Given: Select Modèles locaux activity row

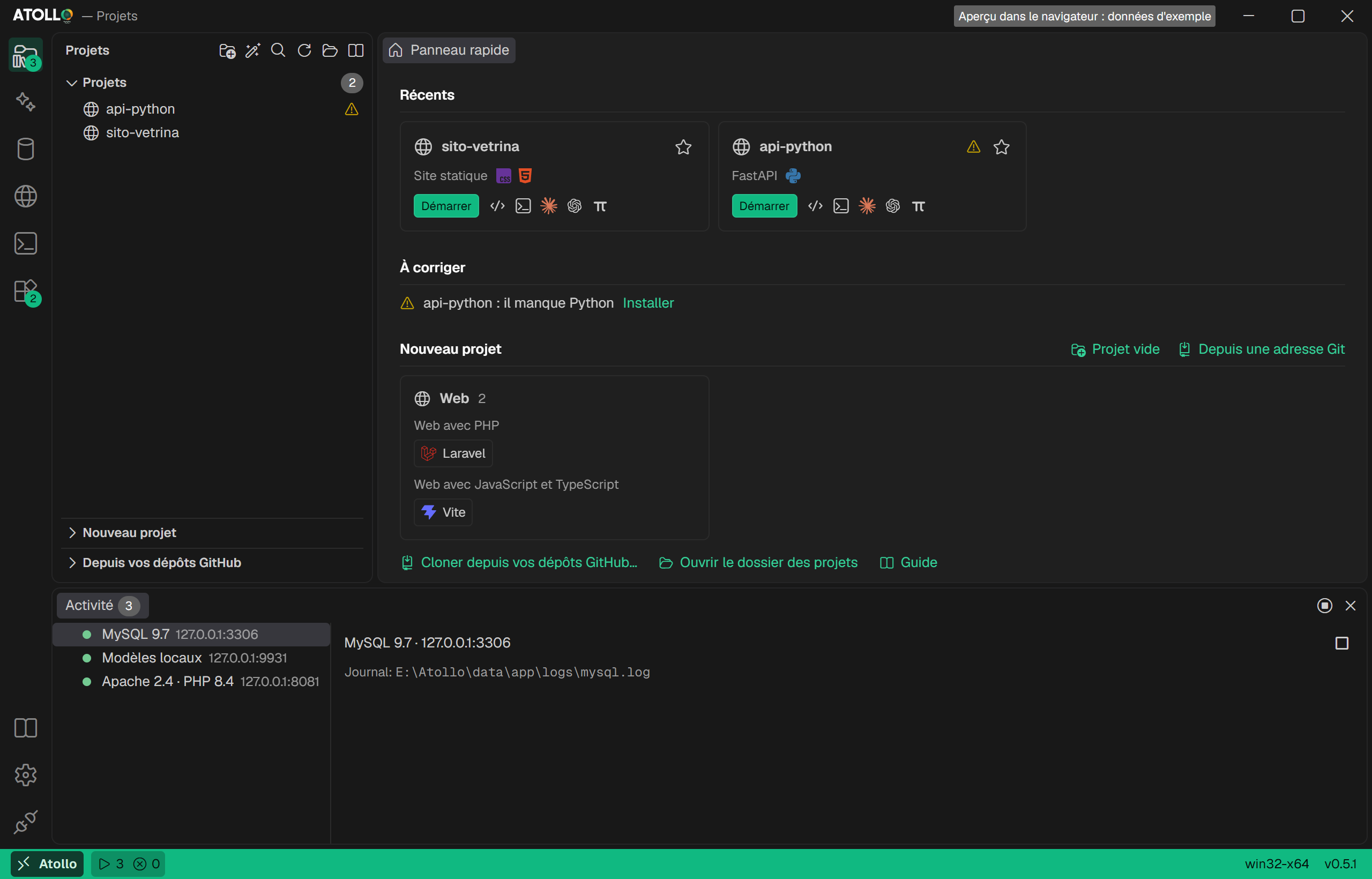Looking at the screenshot, I should tap(191, 658).
